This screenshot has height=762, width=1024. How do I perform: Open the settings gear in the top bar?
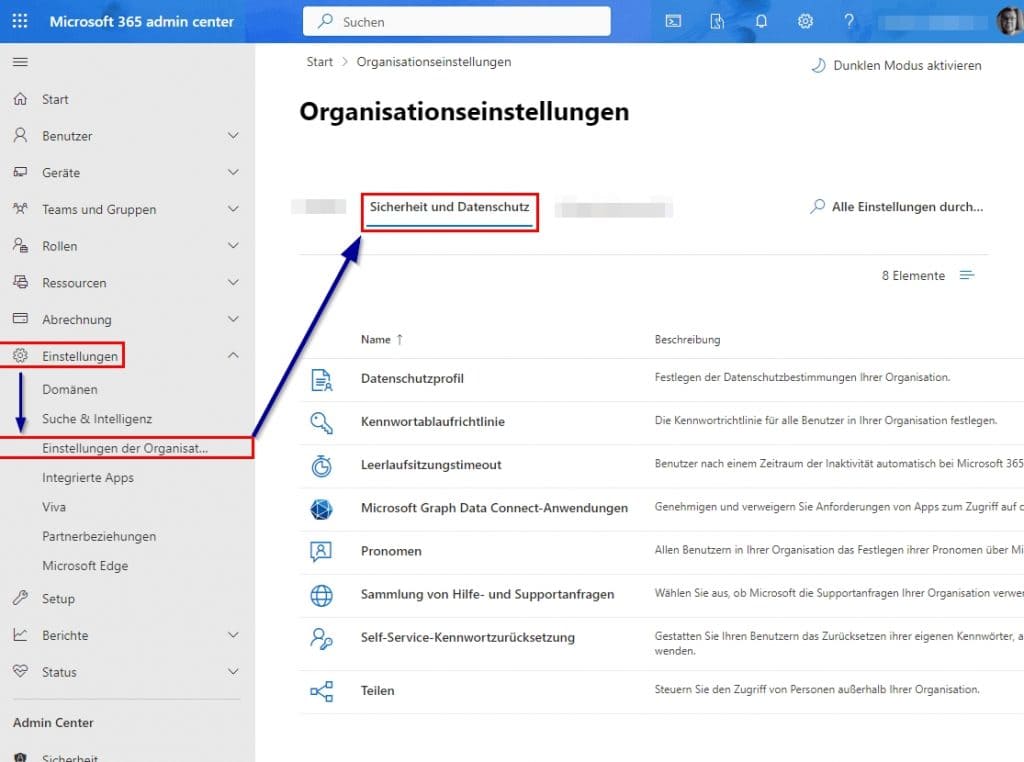[x=805, y=21]
